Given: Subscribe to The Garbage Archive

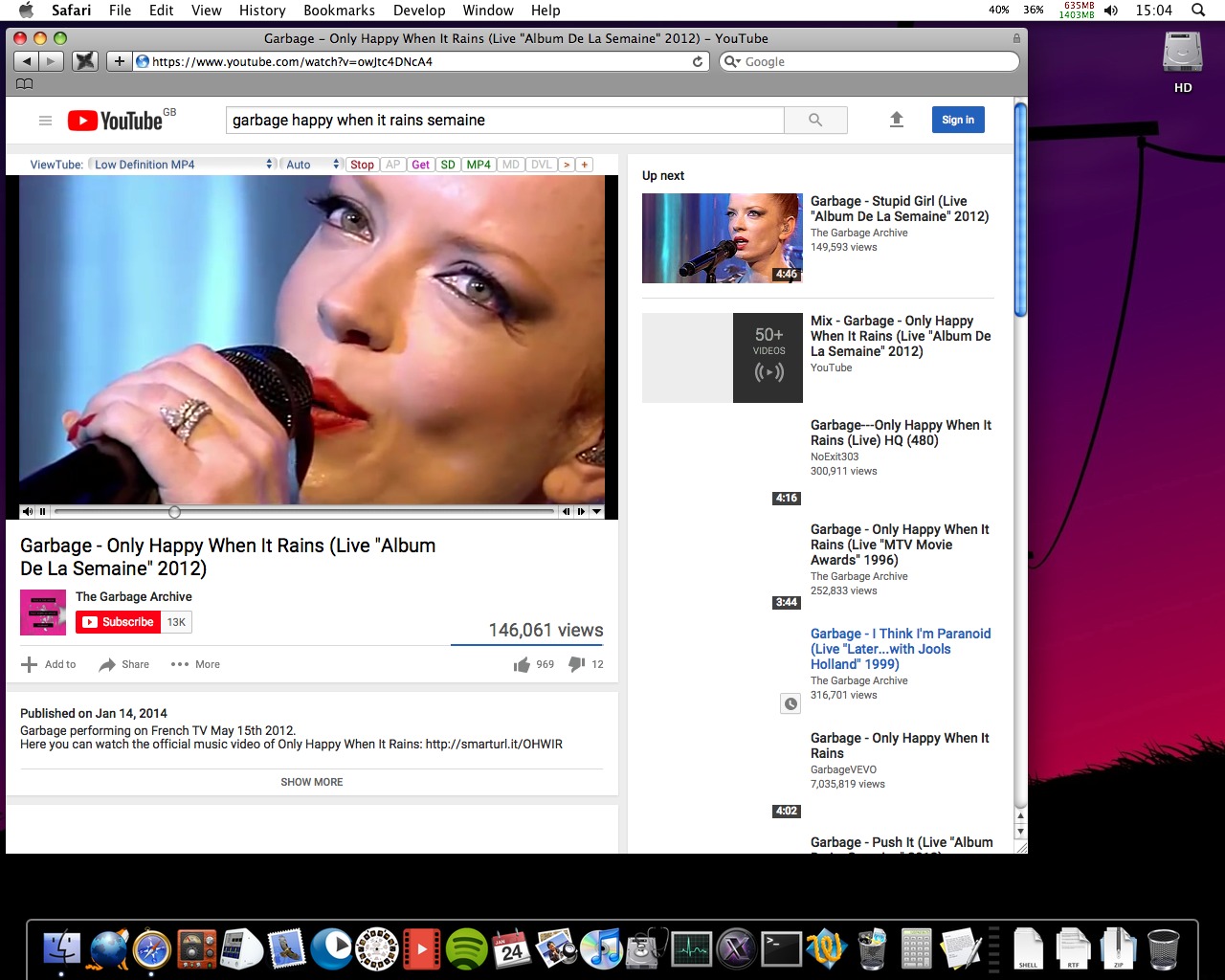Looking at the screenshot, I should coord(118,622).
